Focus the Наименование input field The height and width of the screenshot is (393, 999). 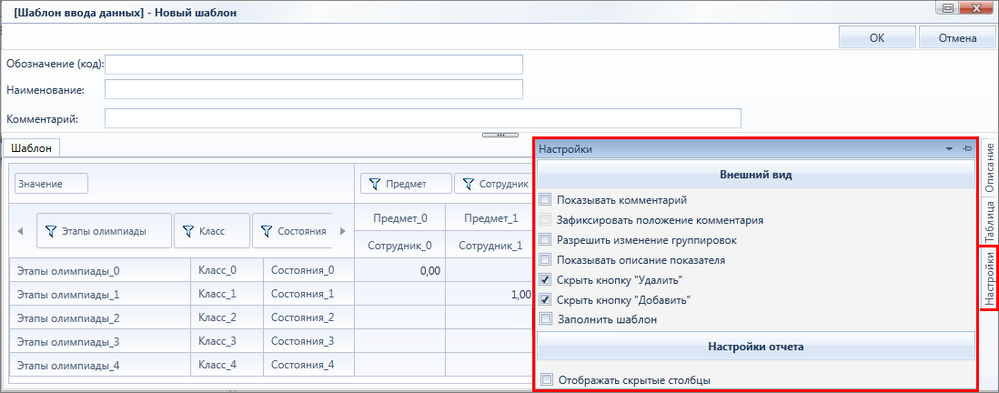coord(314,89)
